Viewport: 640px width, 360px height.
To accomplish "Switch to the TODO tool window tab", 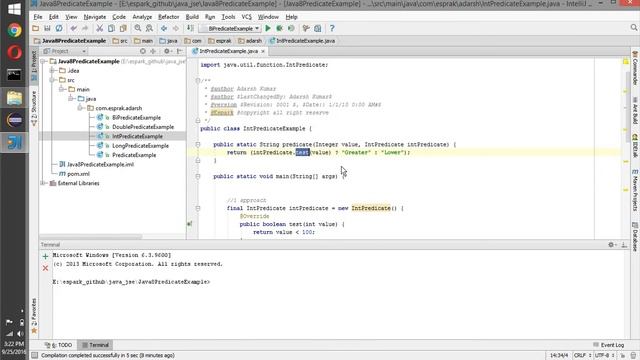I will point(59,345).
